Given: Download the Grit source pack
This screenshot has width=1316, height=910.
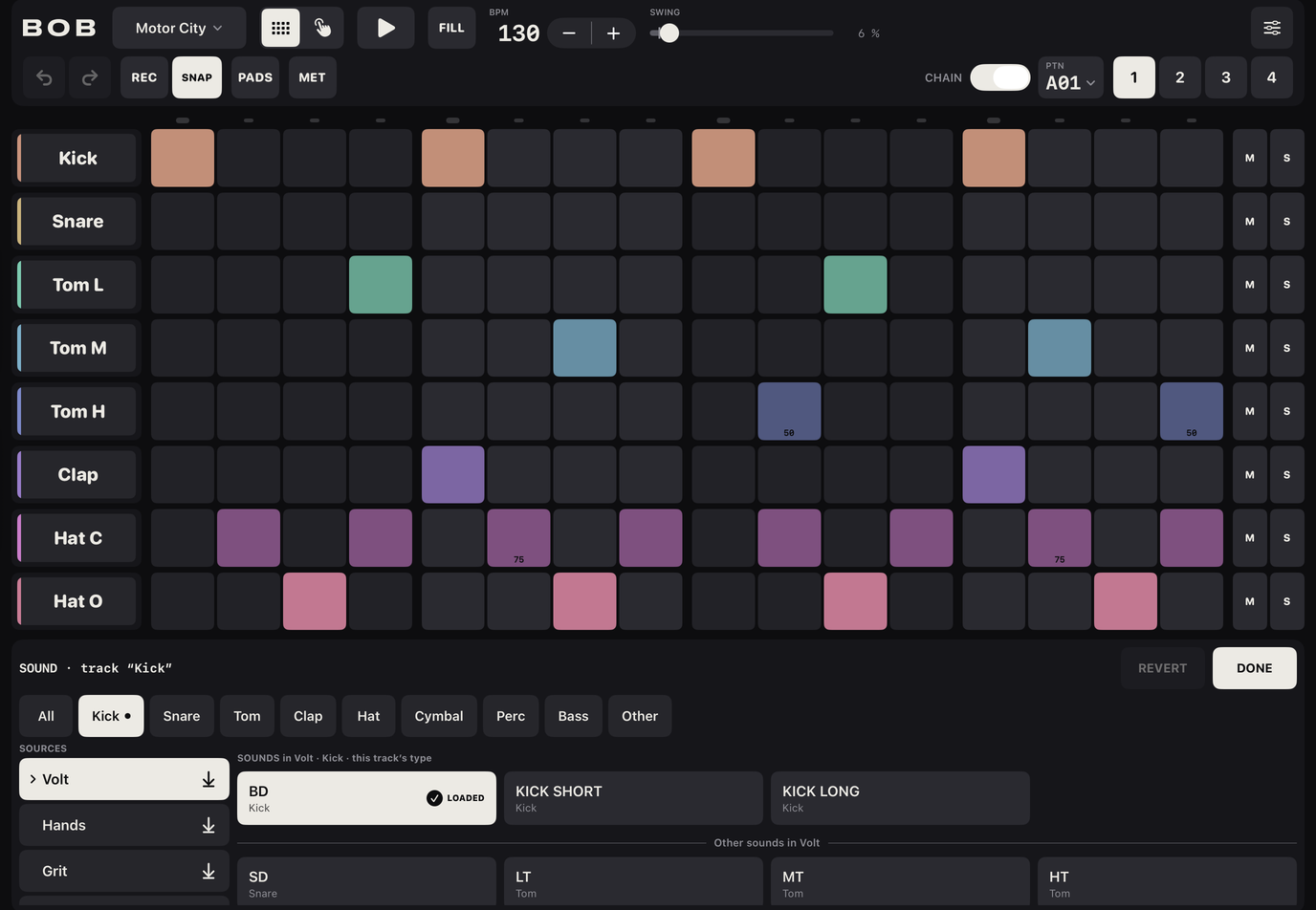Looking at the screenshot, I should [x=208, y=871].
